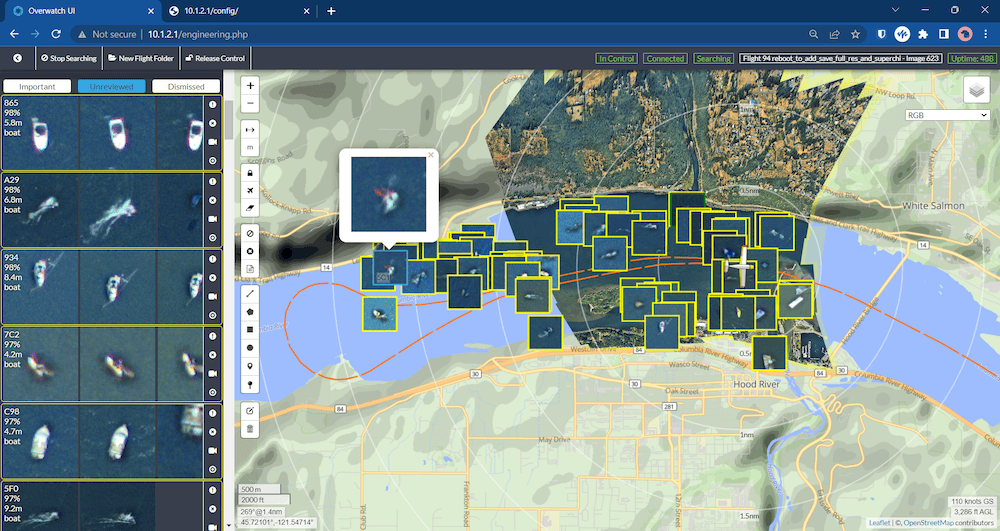Open middle thumbnail of detection A29

[117, 210]
